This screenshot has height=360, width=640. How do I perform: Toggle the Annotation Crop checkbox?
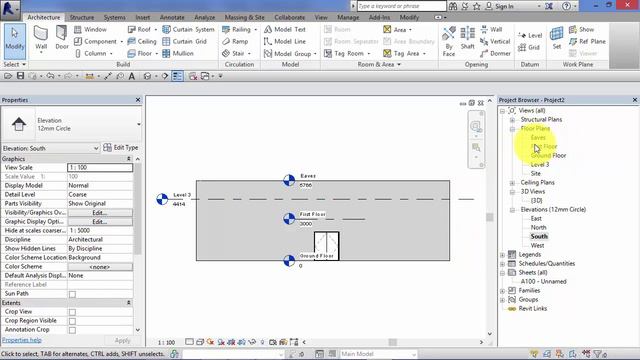click(72, 330)
